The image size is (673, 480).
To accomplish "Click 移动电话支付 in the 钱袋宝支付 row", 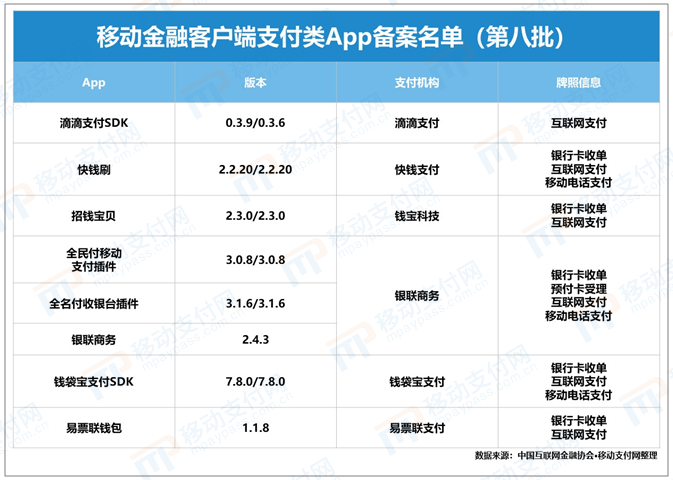I will (x=579, y=395).
